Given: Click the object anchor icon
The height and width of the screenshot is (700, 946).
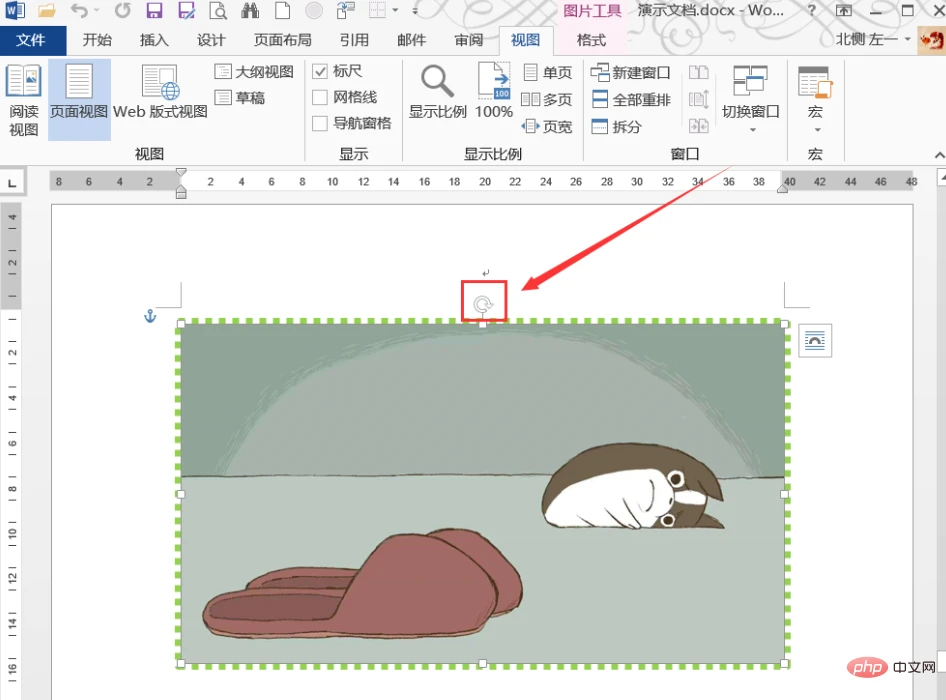Looking at the screenshot, I should coord(150,316).
